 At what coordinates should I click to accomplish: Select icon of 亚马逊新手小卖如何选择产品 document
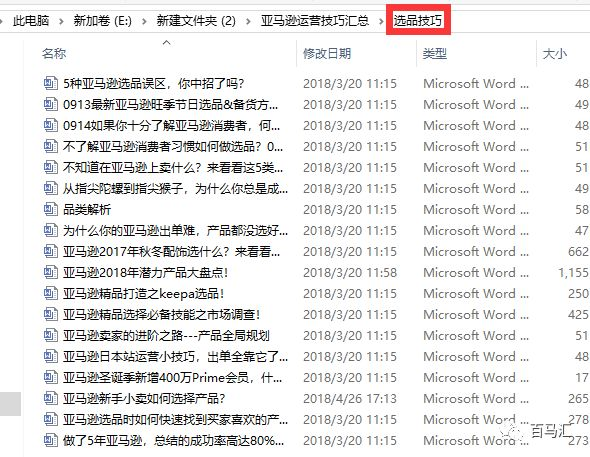50,398
